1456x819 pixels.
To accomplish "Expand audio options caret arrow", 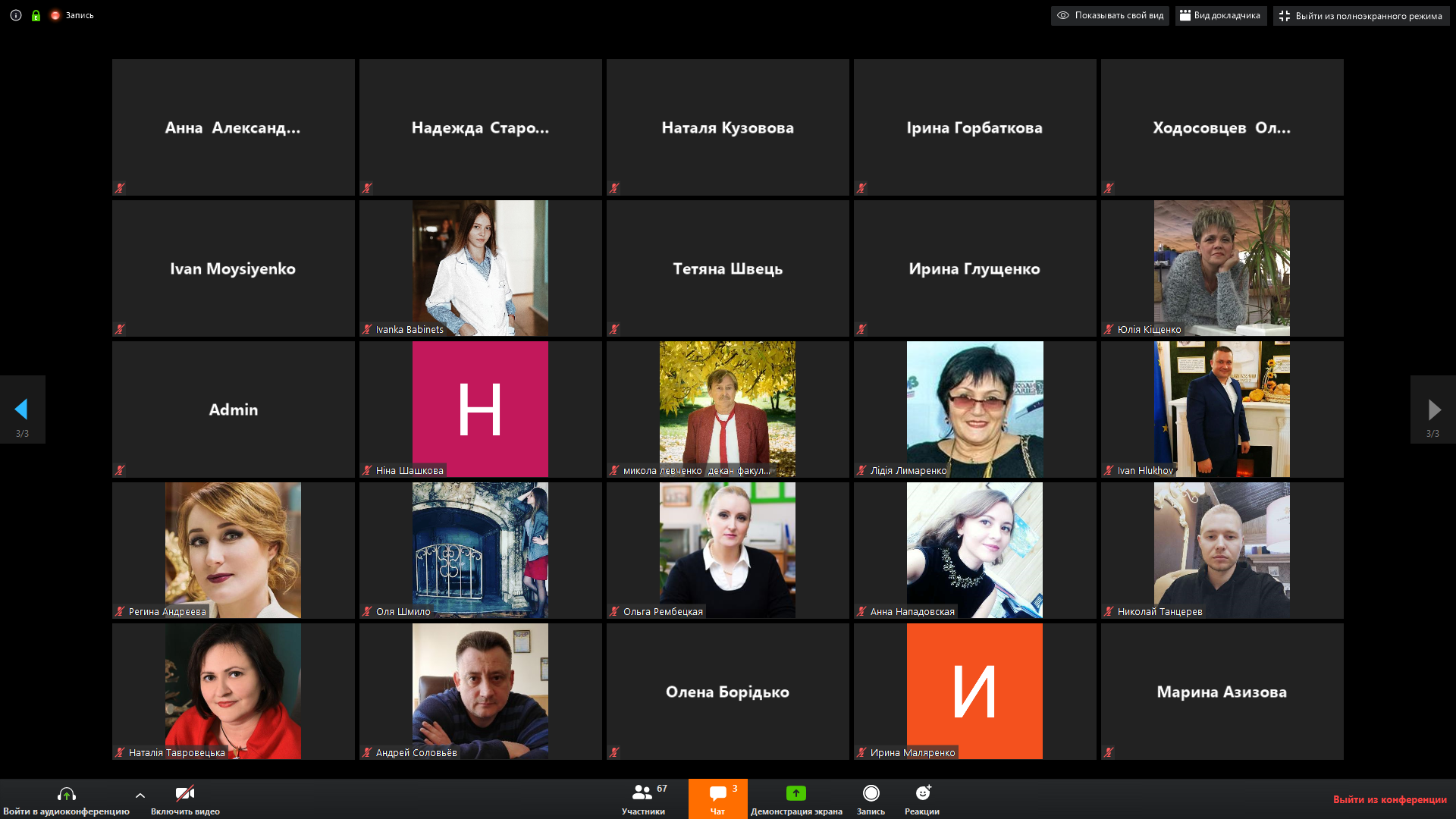I will (140, 795).
